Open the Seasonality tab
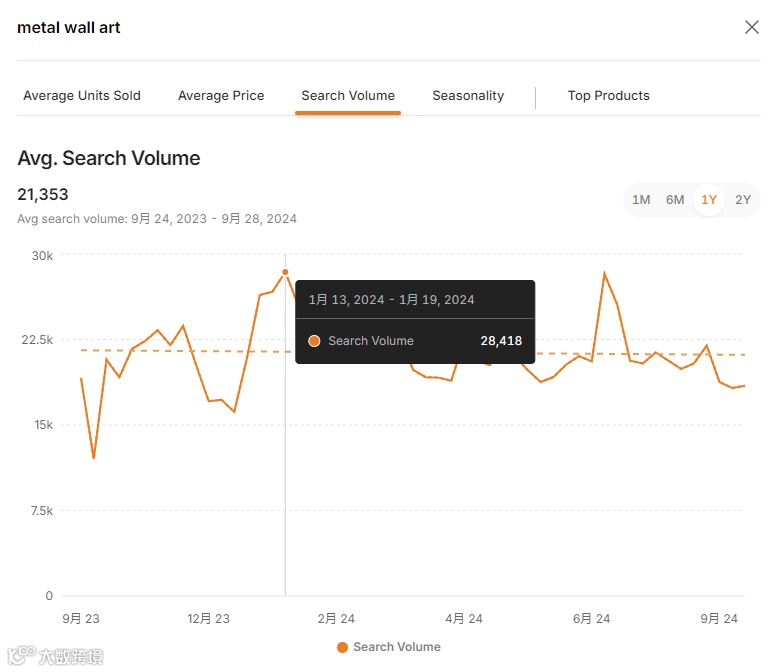 click(x=468, y=95)
